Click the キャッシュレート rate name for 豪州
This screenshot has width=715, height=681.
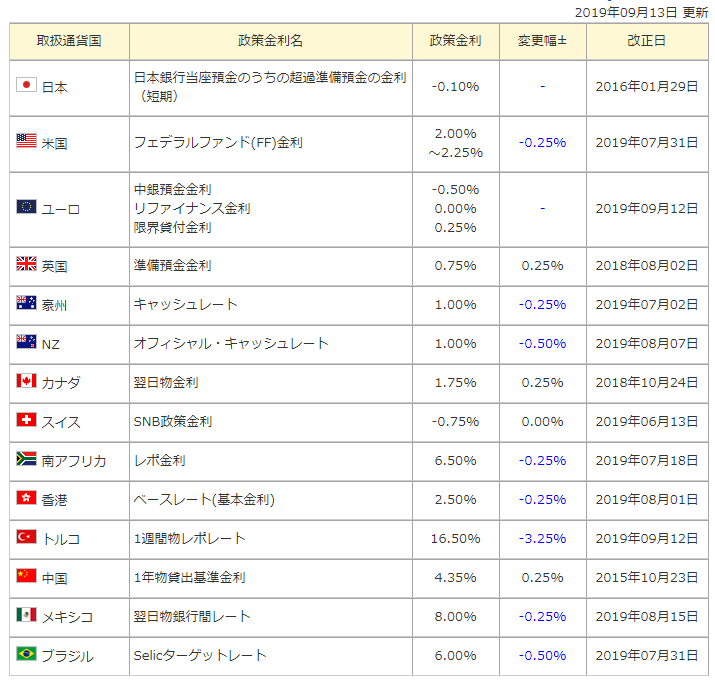pyautogui.click(x=186, y=304)
